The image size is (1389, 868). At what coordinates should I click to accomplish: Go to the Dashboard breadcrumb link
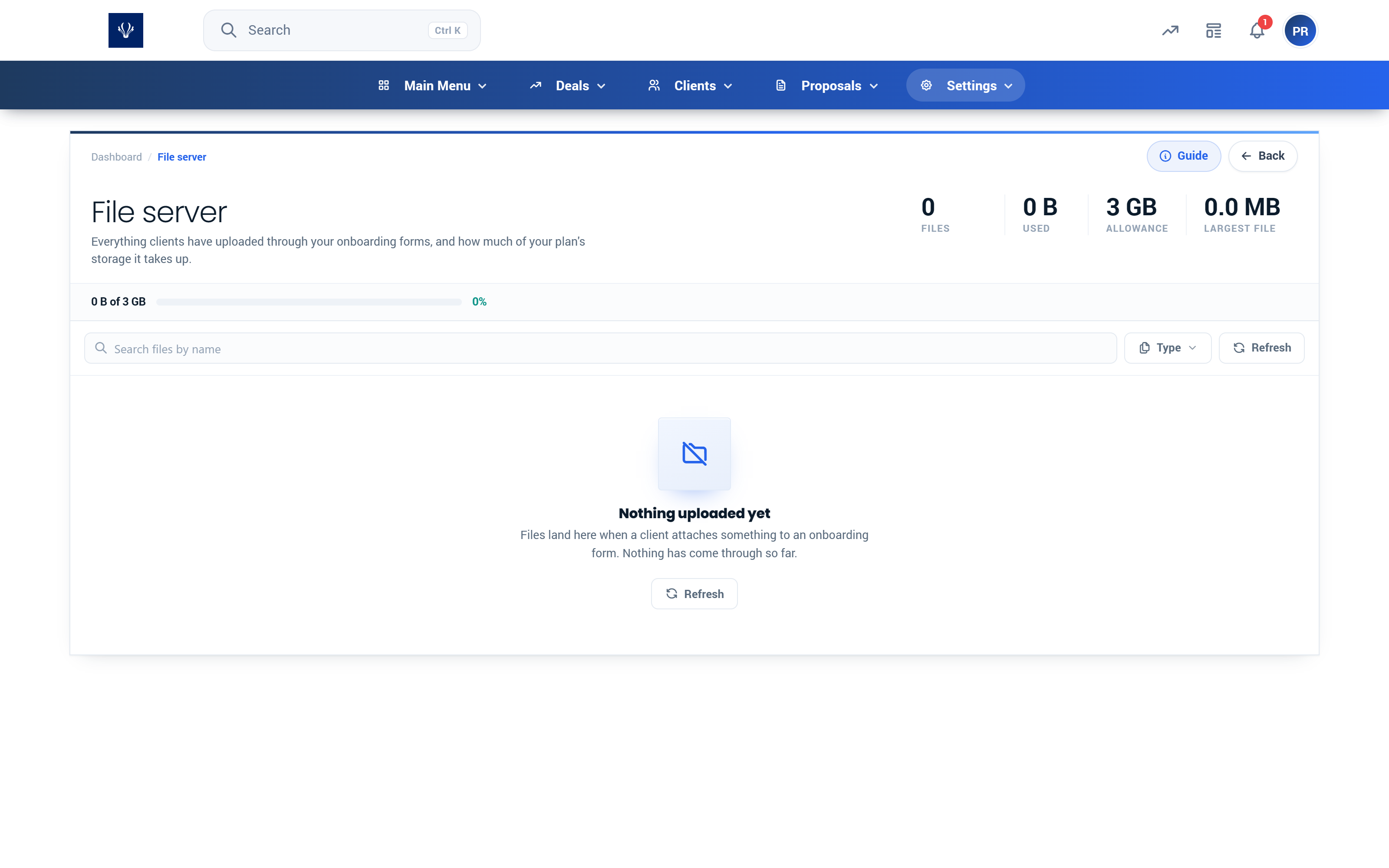click(x=116, y=157)
